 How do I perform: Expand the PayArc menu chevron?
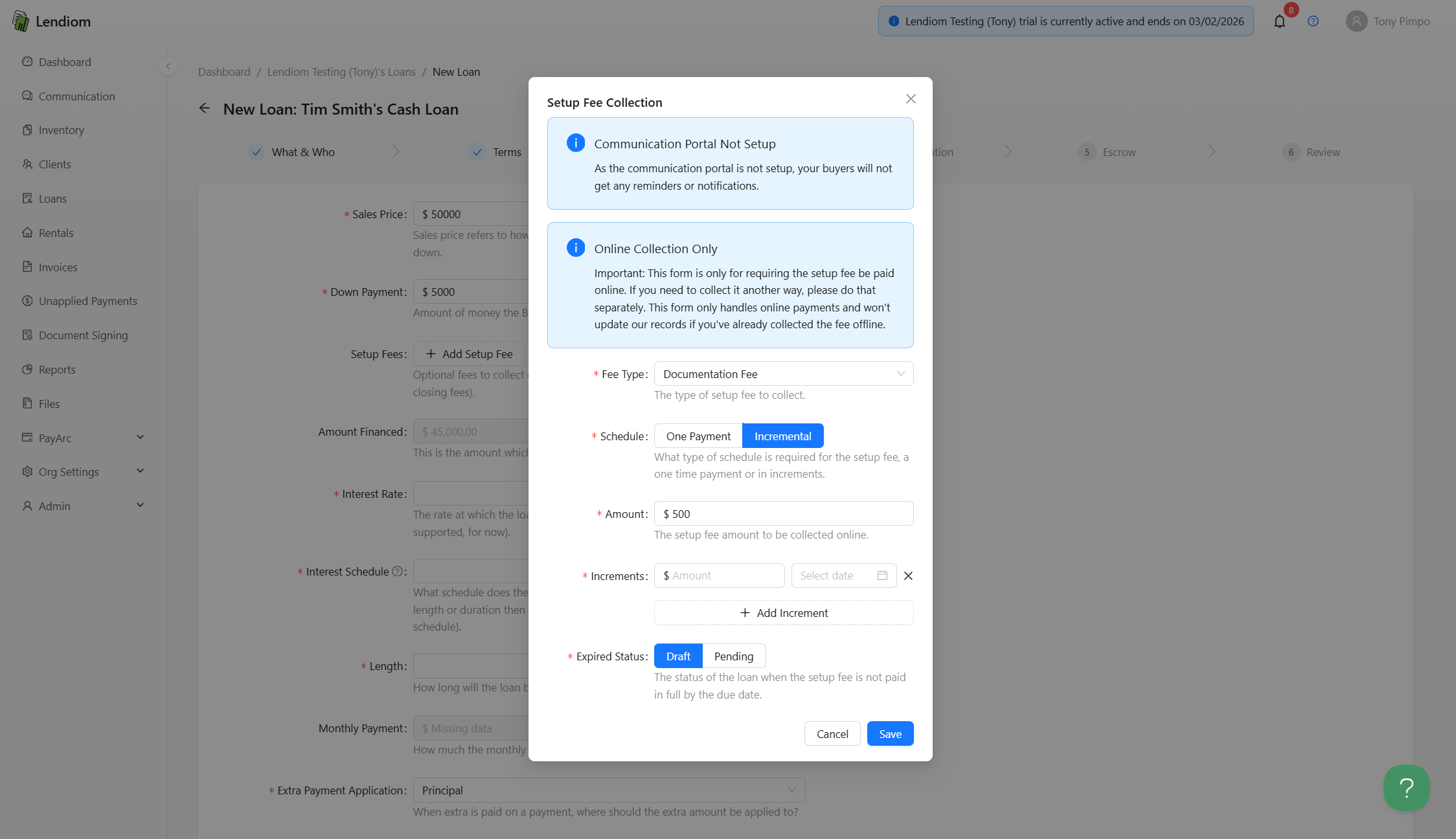(141, 437)
